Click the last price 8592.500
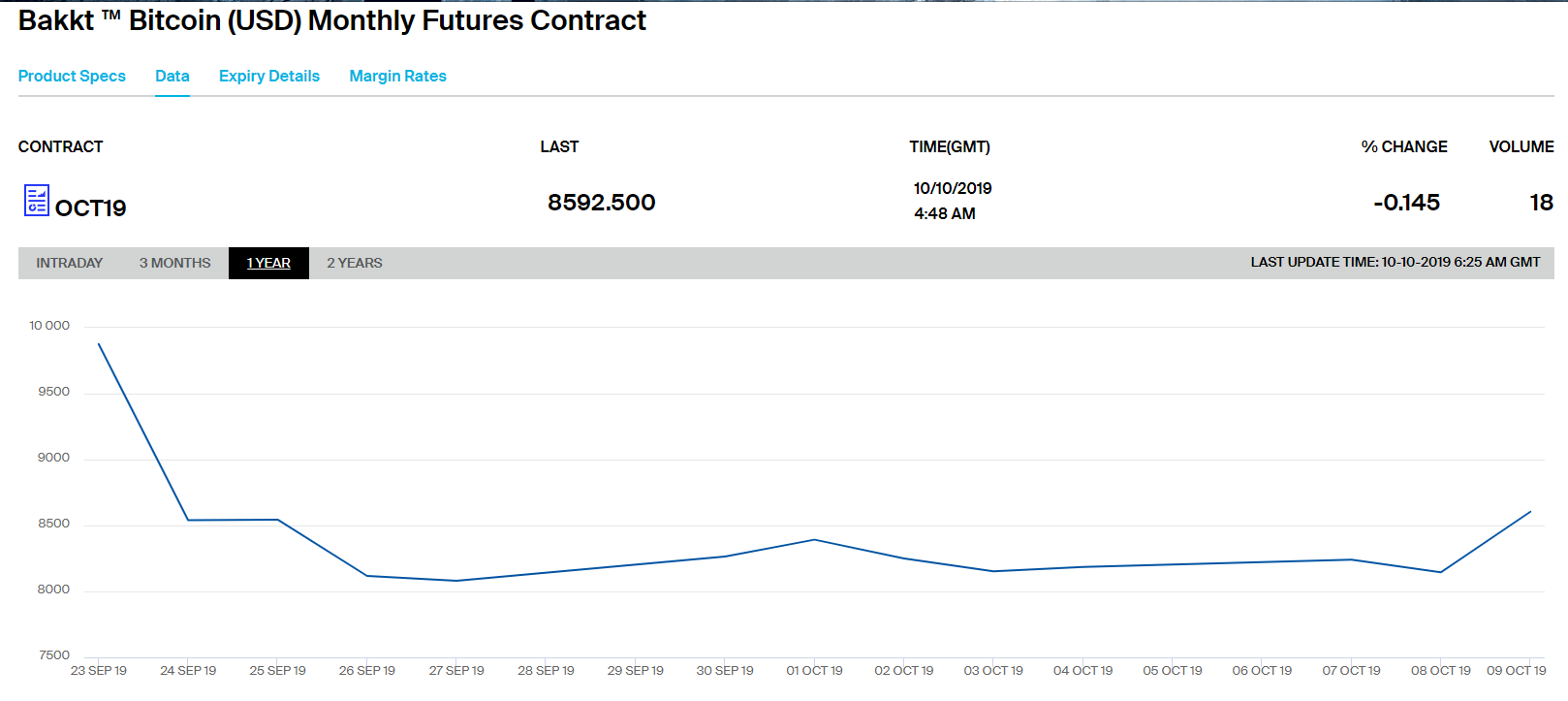 pyautogui.click(x=602, y=202)
